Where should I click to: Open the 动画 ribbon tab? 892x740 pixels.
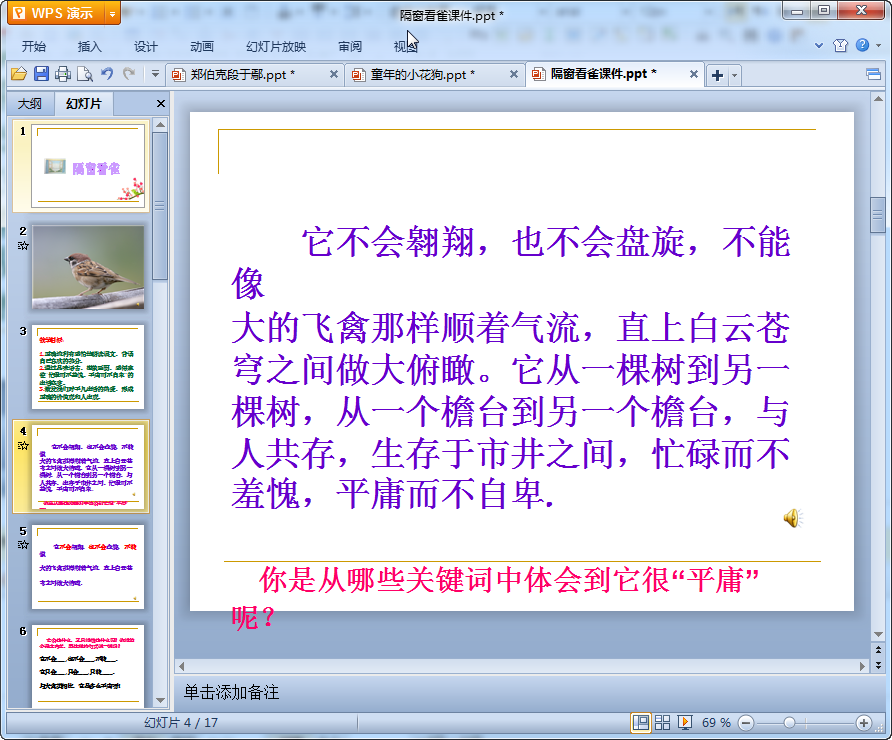[202, 47]
